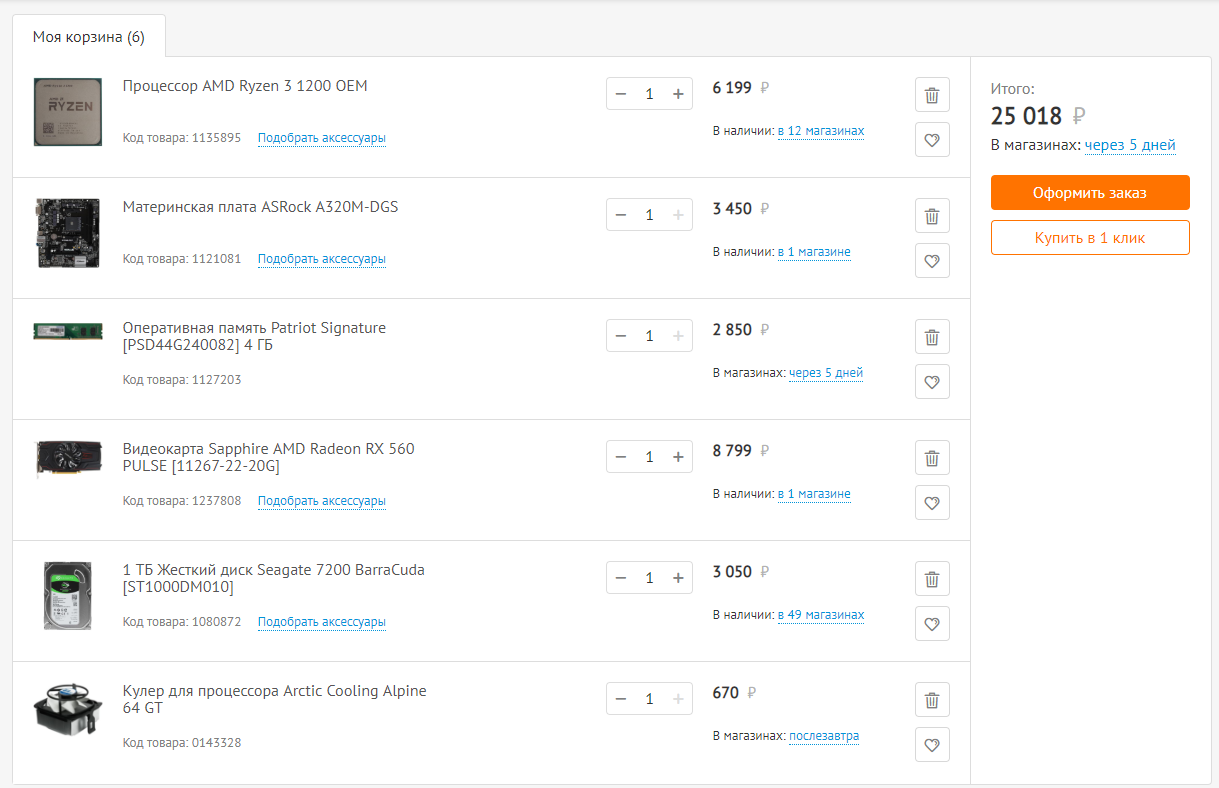
Task: Increase quantity of AMD Ryzen 3 1200
Action: click(678, 94)
